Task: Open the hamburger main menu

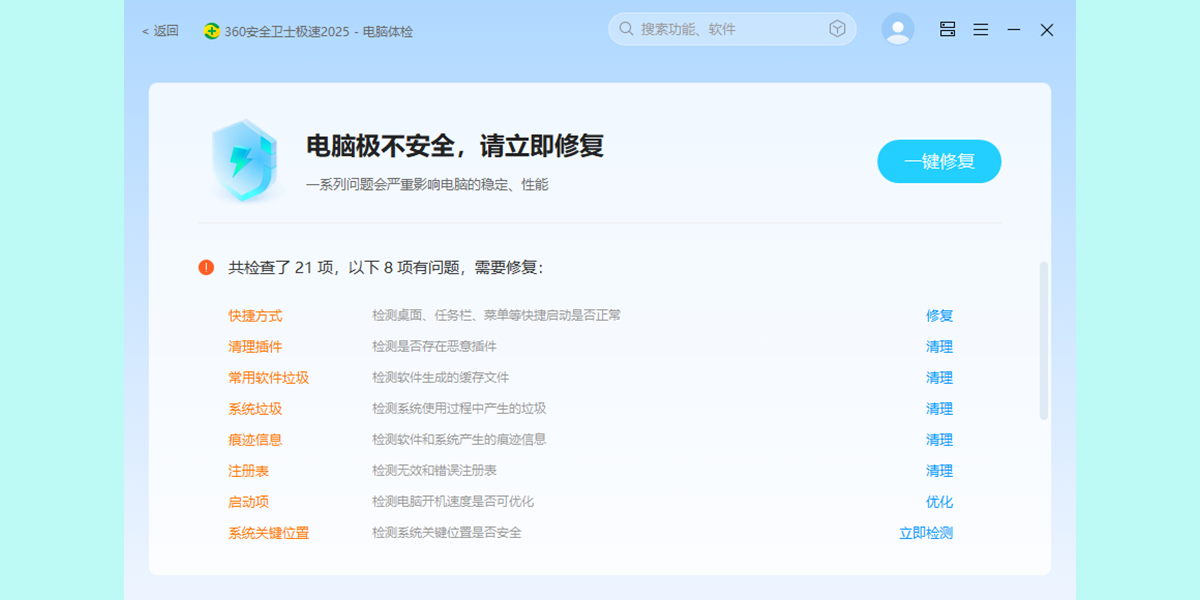Action: point(981,30)
